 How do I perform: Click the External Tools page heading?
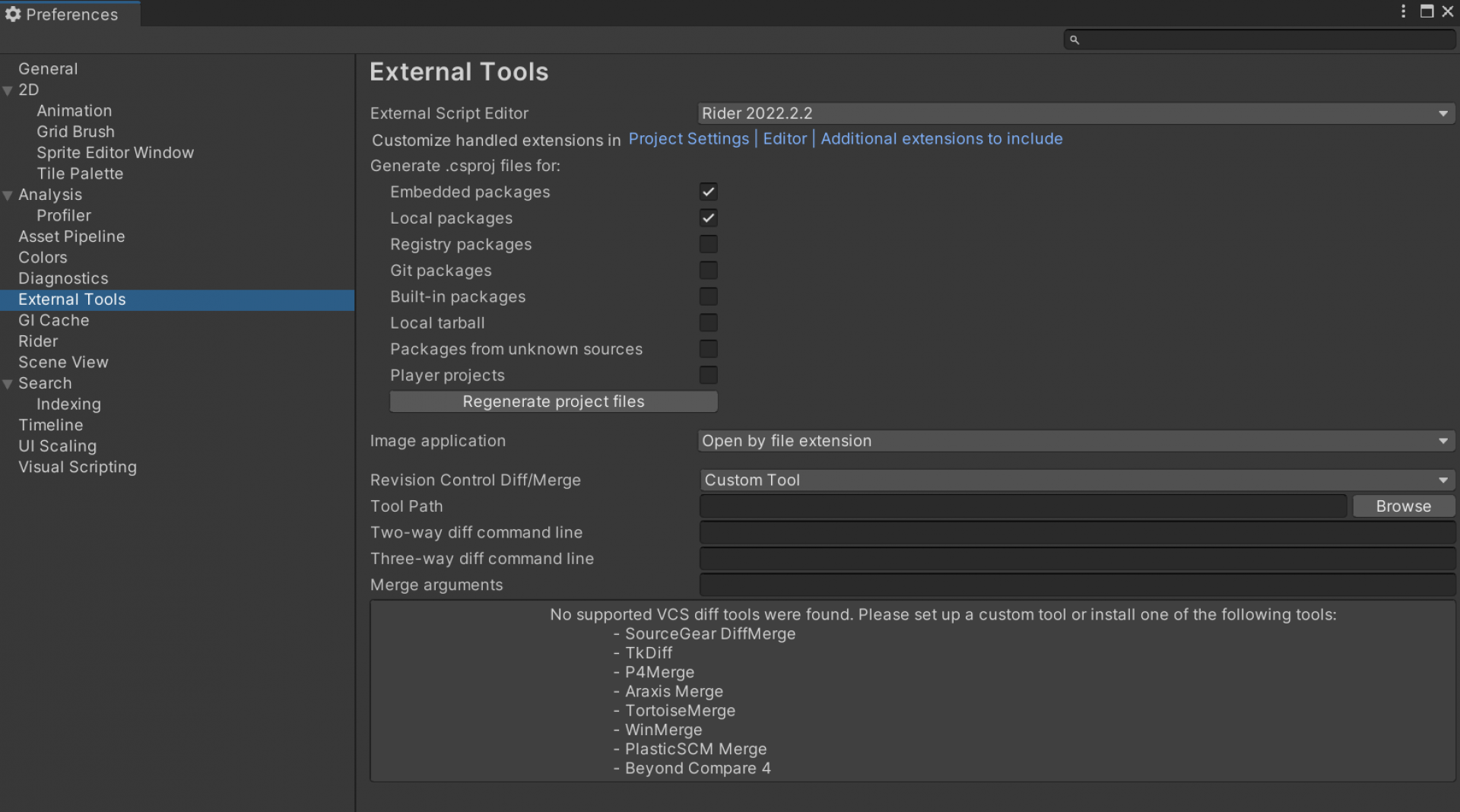459,72
